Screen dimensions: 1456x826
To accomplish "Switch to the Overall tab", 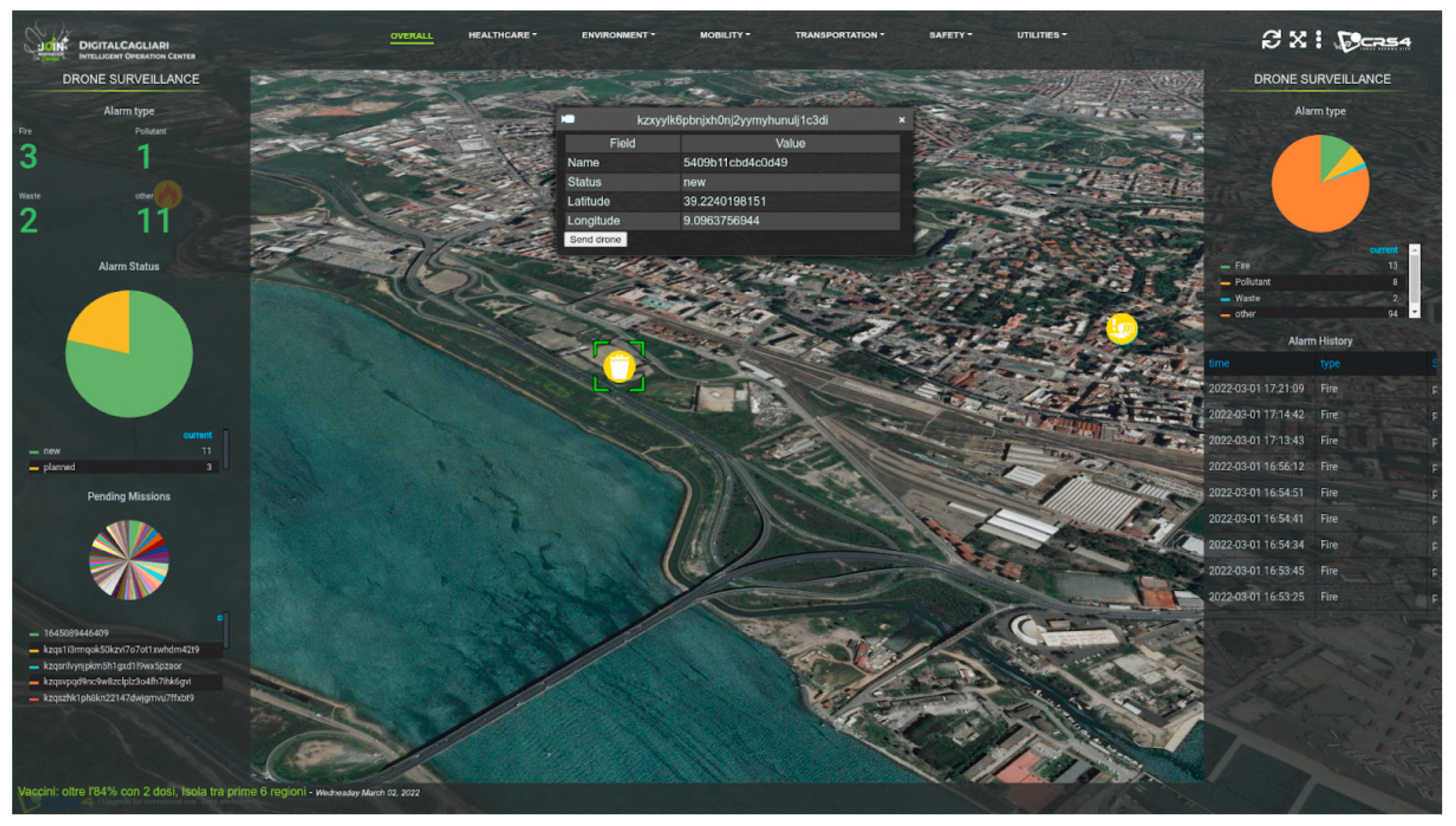I will click(412, 36).
